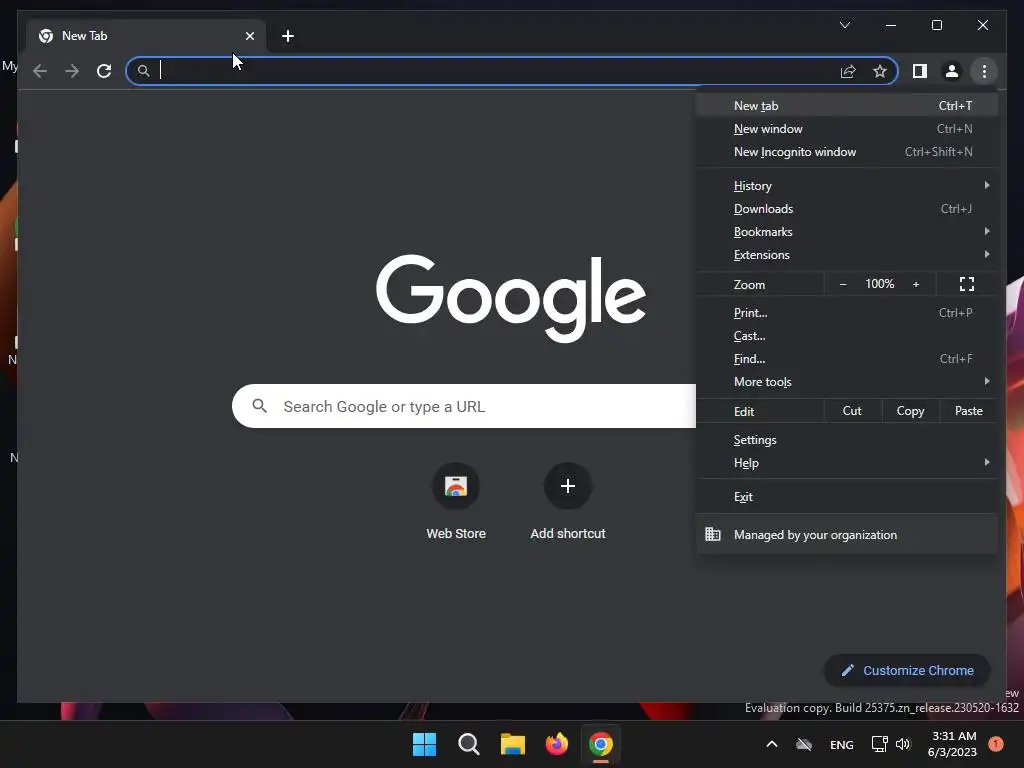1024x768 pixels.
Task: Select the New Tab browser tab
Action: pos(146,36)
